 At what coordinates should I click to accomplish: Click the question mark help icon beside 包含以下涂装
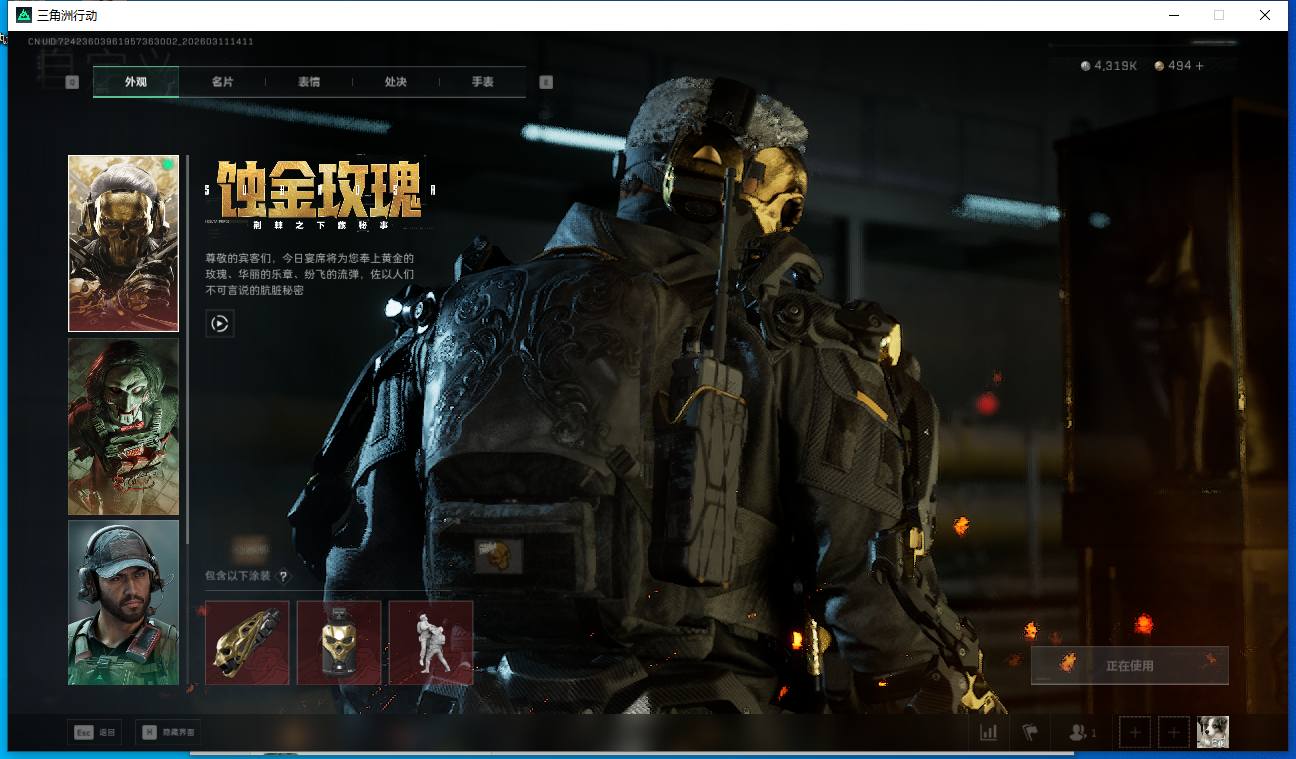click(284, 576)
